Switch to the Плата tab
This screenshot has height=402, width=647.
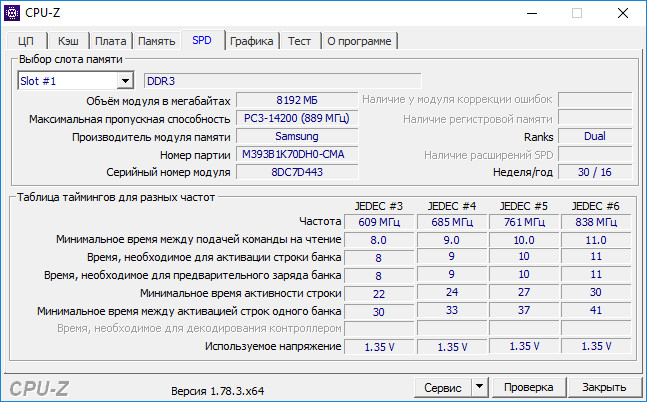[111, 41]
